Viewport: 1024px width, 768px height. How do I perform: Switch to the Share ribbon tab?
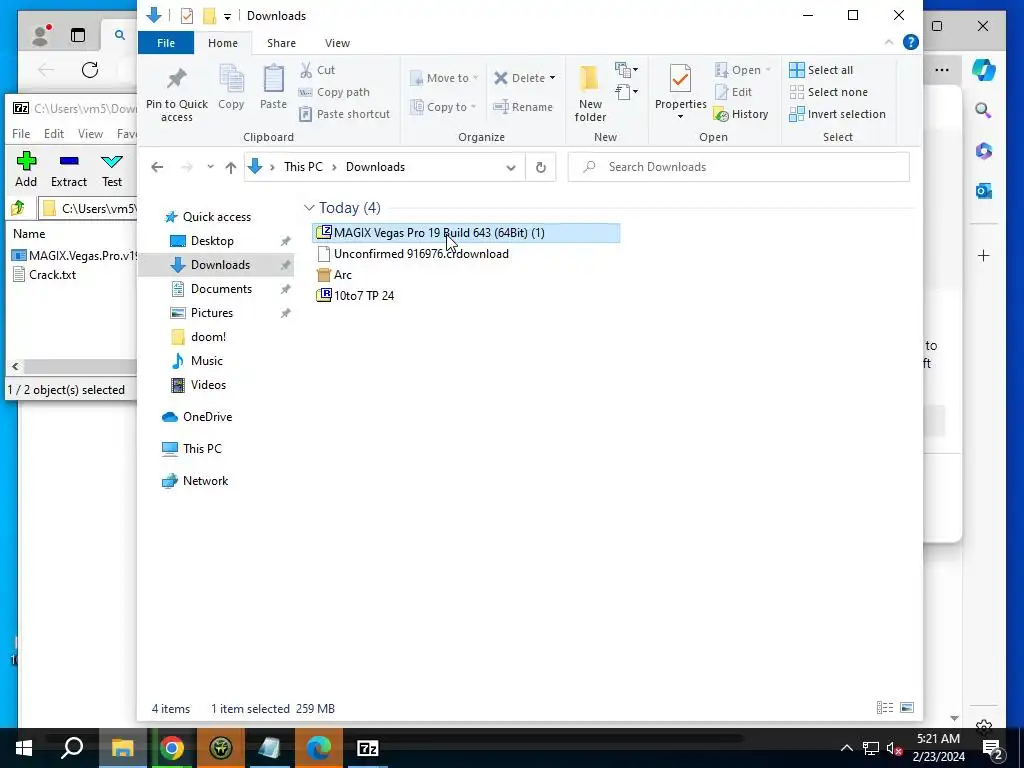click(281, 43)
